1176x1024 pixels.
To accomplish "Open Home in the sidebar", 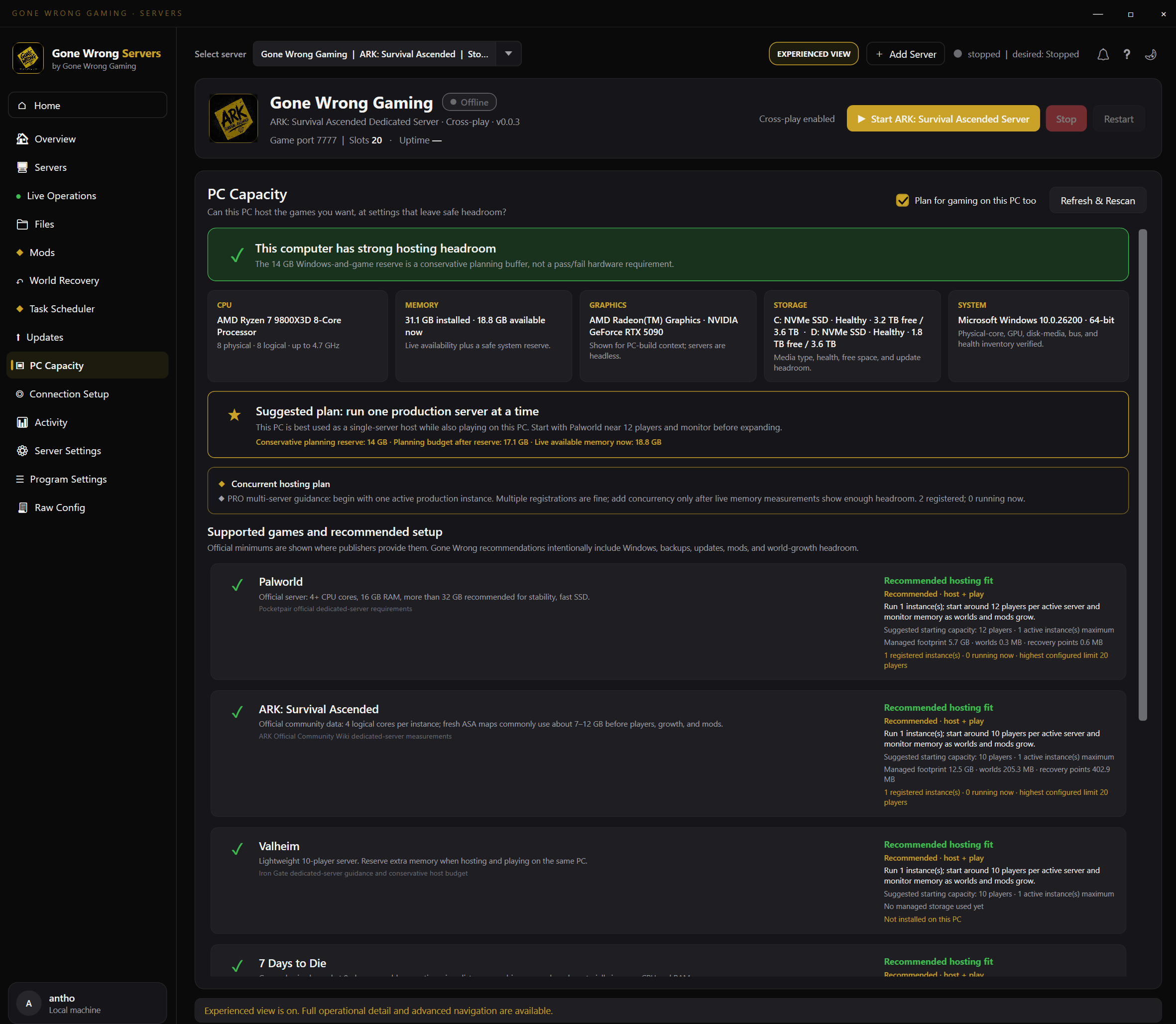I will click(x=88, y=106).
